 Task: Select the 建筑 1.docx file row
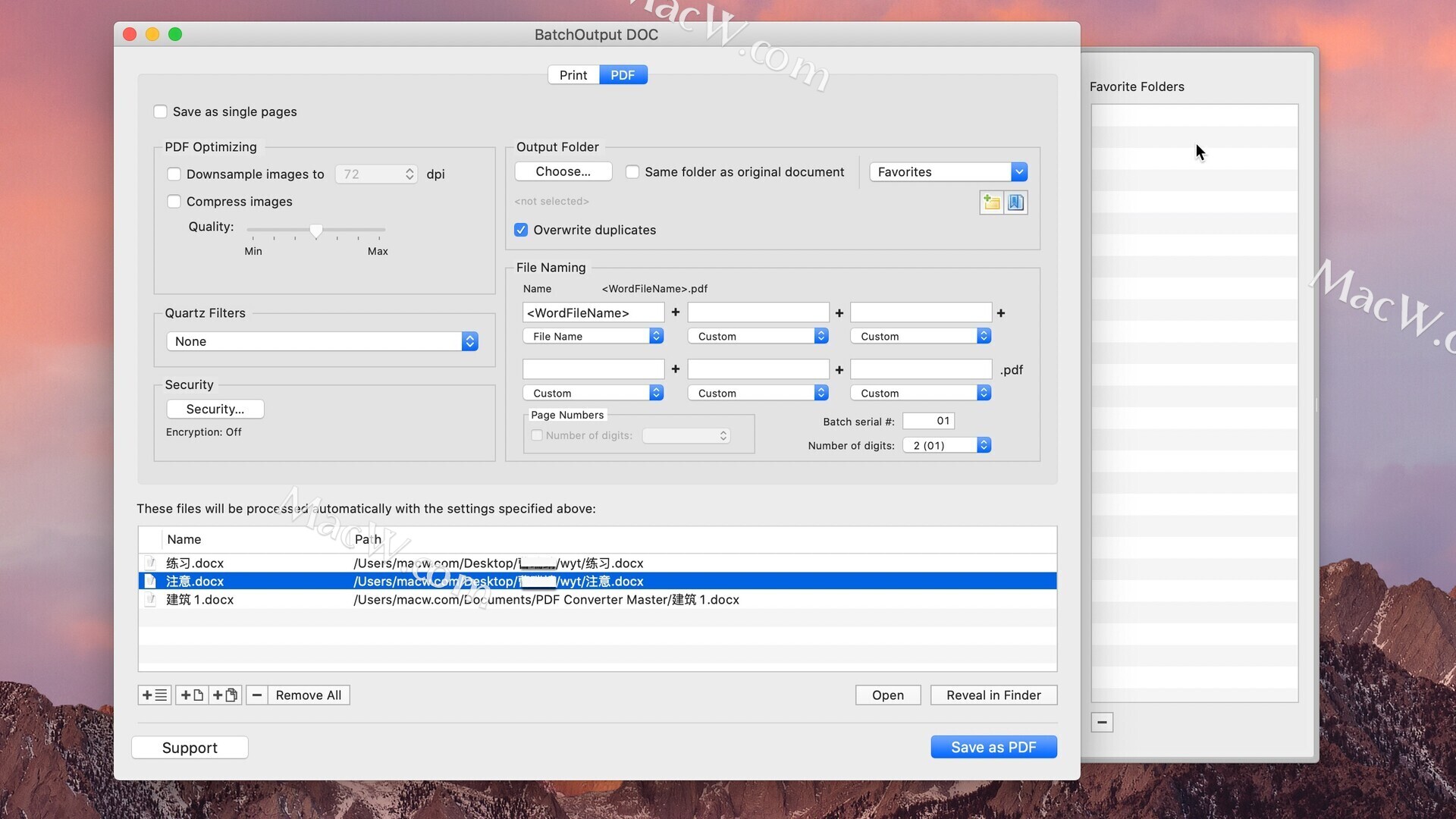tap(598, 600)
